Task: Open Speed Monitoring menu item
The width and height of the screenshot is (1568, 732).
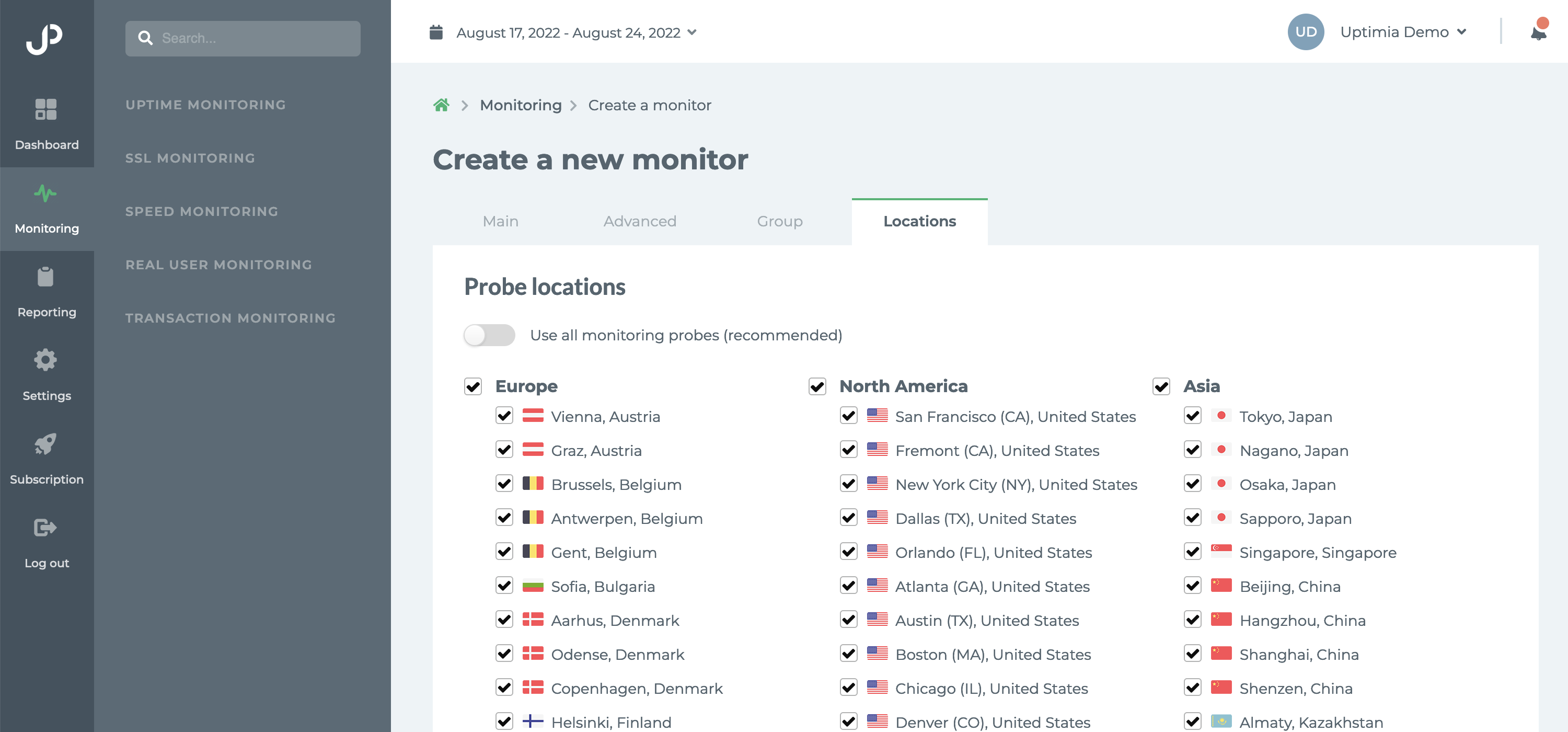Action: [201, 211]
